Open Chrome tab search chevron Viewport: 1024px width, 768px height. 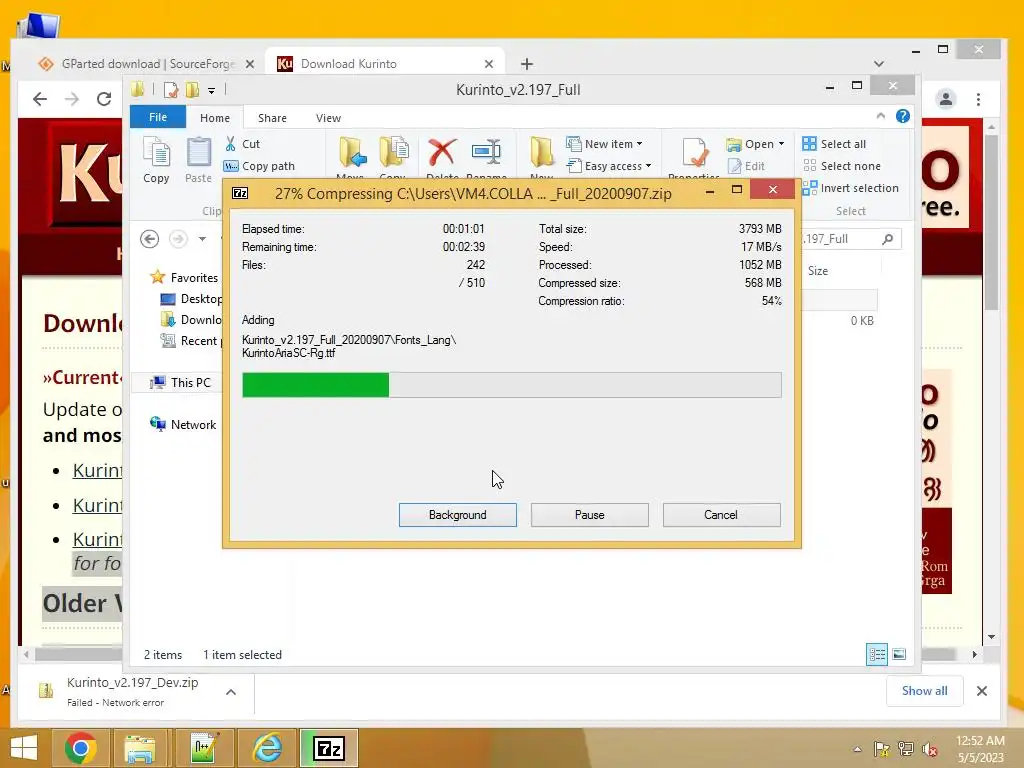tap(878, 64)
